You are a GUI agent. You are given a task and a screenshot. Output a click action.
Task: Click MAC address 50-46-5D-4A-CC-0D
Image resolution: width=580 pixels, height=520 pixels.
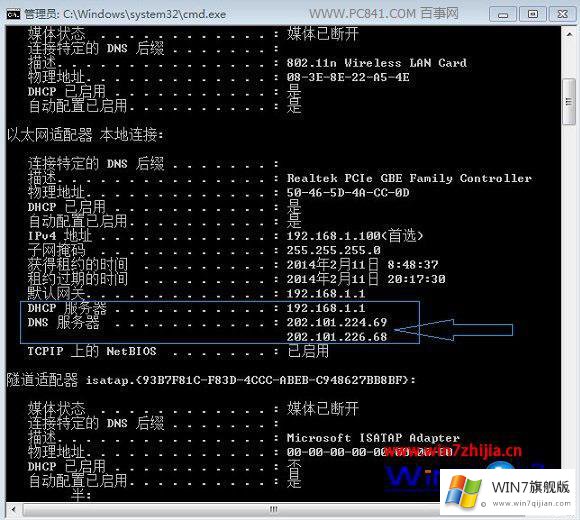pyautogui.click(x=348, y=193)
